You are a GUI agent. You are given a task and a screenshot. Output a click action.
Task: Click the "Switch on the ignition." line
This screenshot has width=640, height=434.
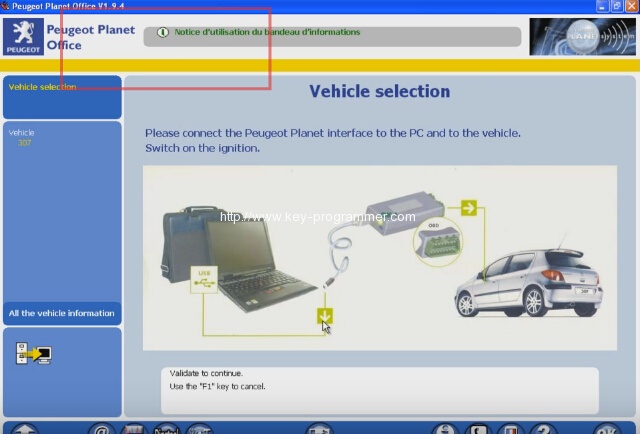pyautogui.click(x=202, y=148)
